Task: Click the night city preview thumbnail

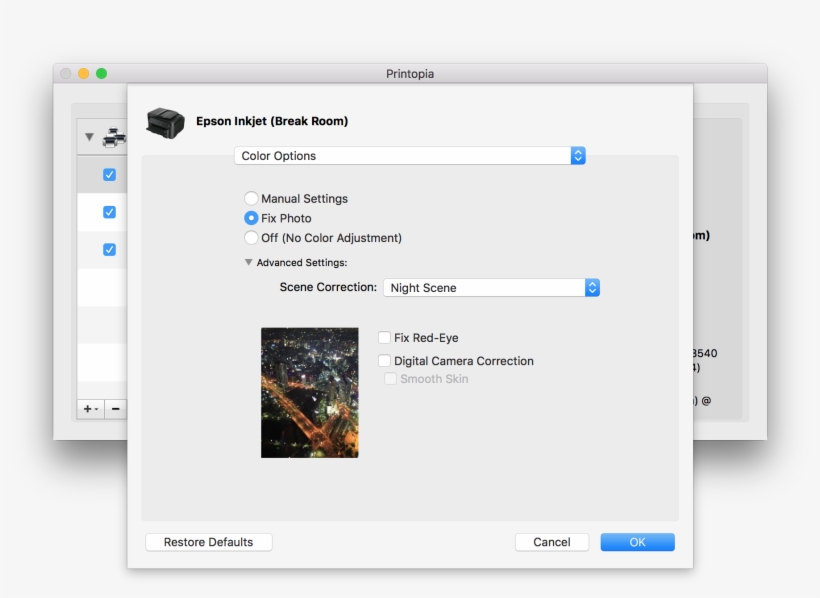Action: [x=310, y=392]
